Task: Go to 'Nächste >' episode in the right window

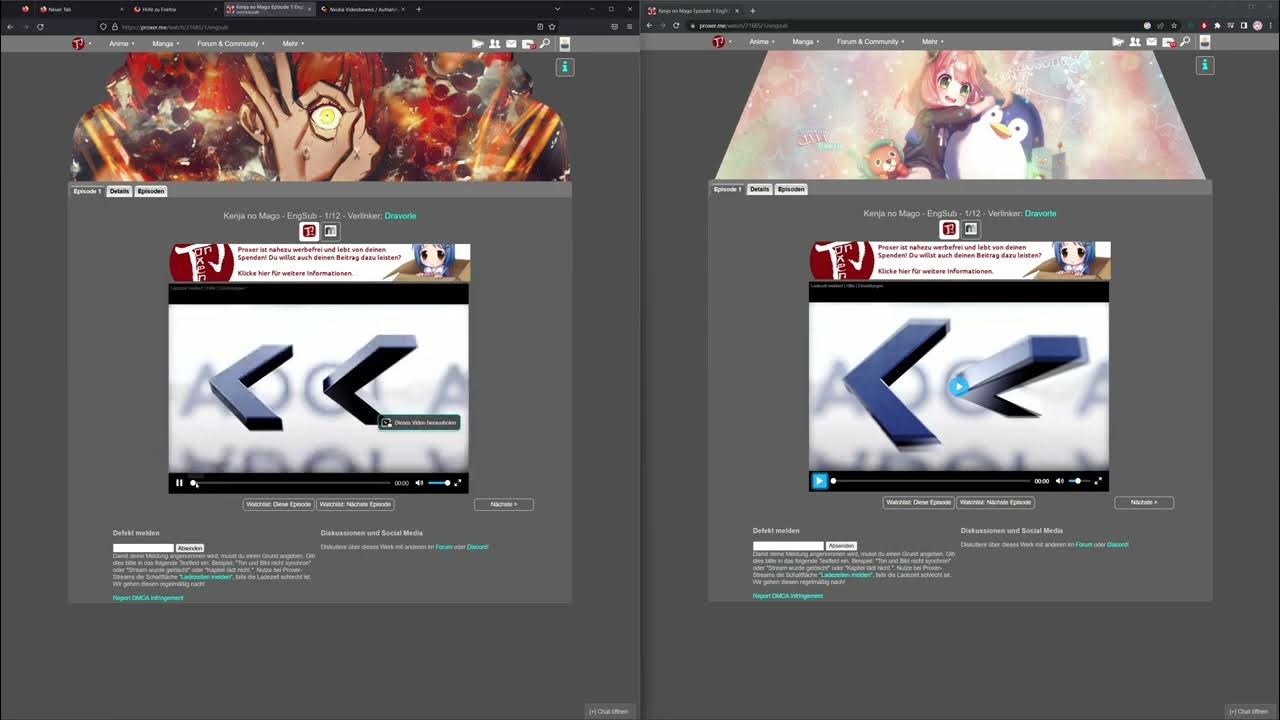Action: coord(1144,502)
